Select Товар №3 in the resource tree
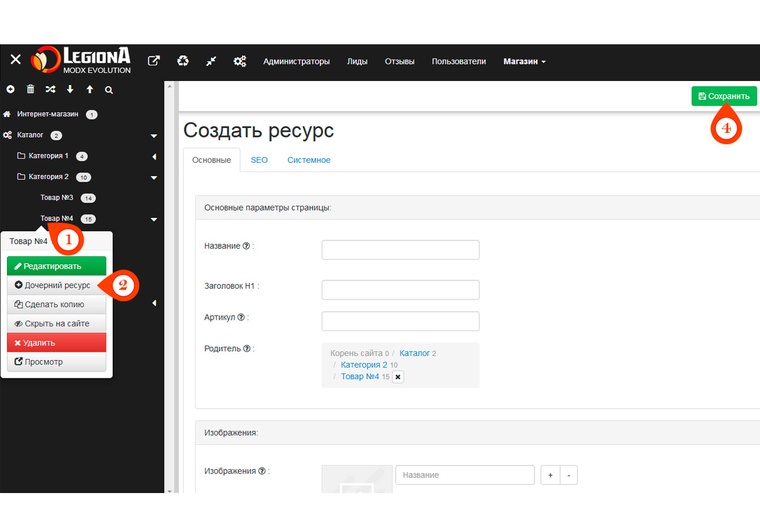760x519 pixels. [57, 198]
